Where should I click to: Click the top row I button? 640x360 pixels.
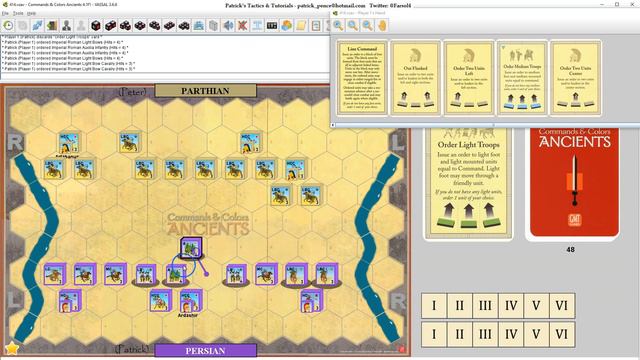(x=434, y=305)
